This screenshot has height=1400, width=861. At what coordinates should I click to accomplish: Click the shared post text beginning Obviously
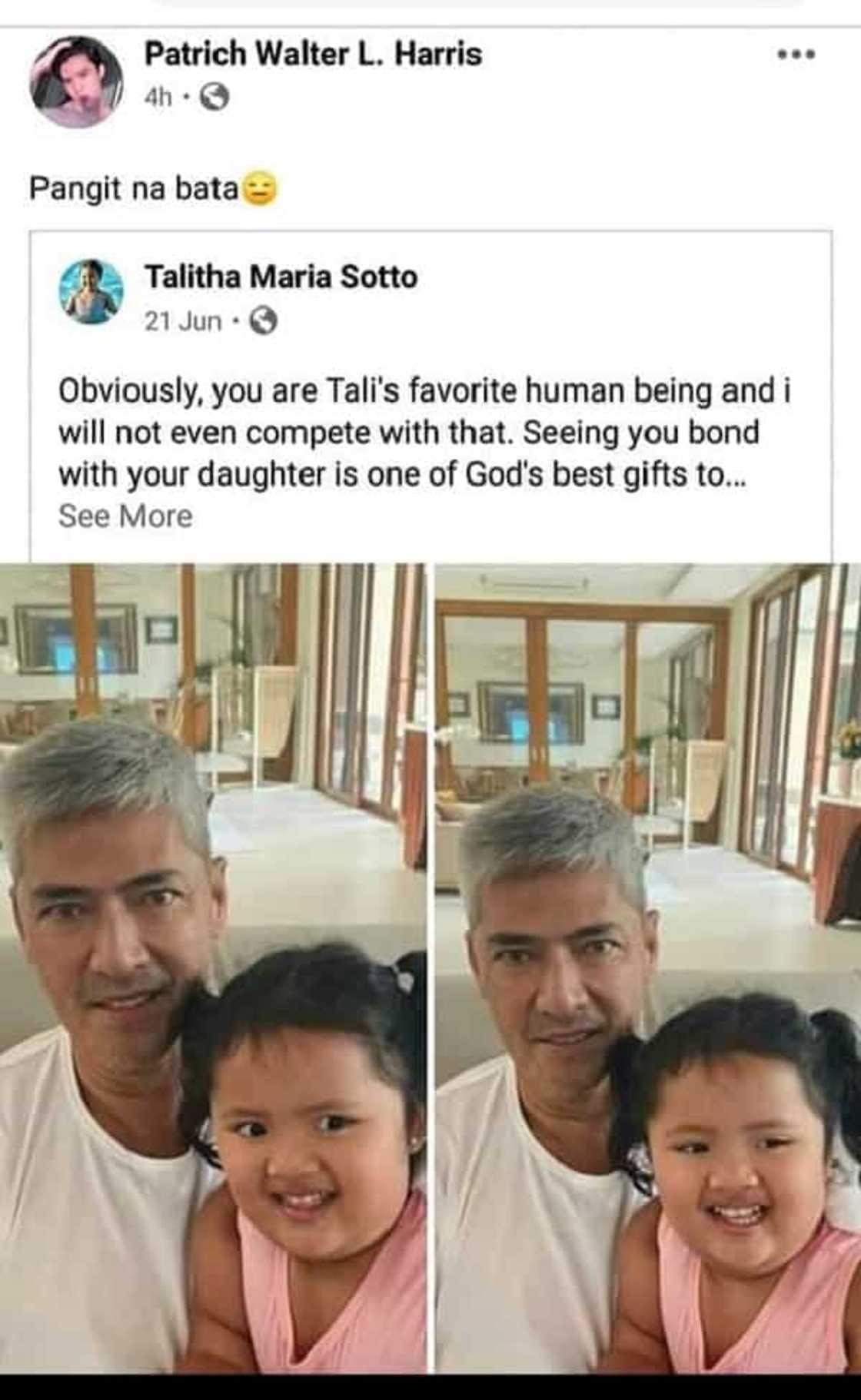click(424, 433)
